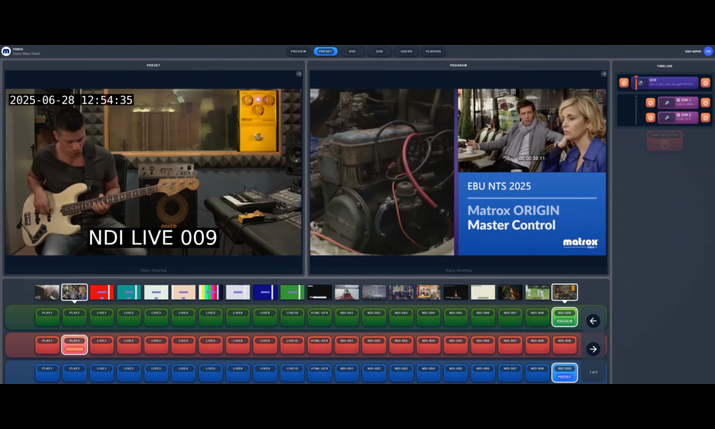Click the Take Selected button
Image resolution: width=715 pixels, height=429 pixels.
[665, 141]
